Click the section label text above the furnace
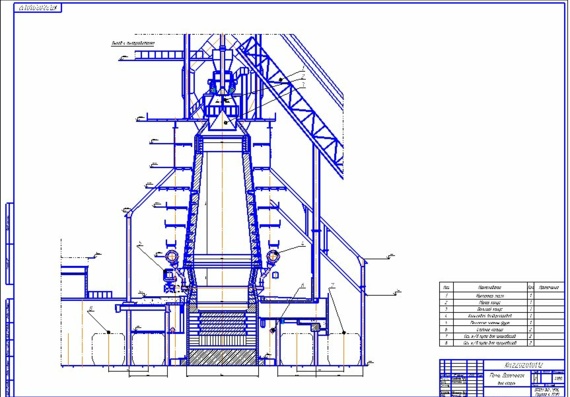Screen dimensions: 570x397 click(x=133, y=43)
